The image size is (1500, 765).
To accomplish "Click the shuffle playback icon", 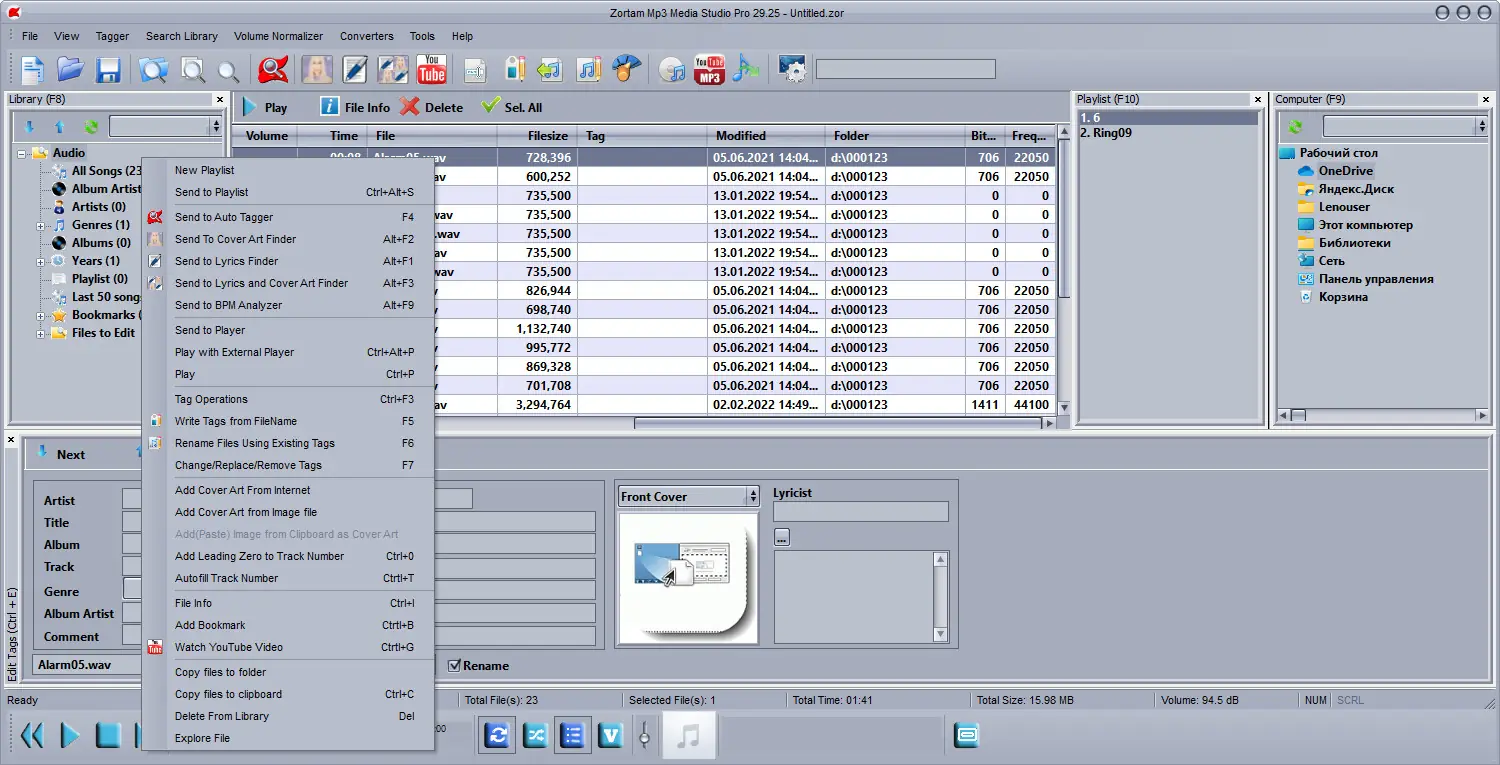I will pyautogui.click(x=535, y=735).
